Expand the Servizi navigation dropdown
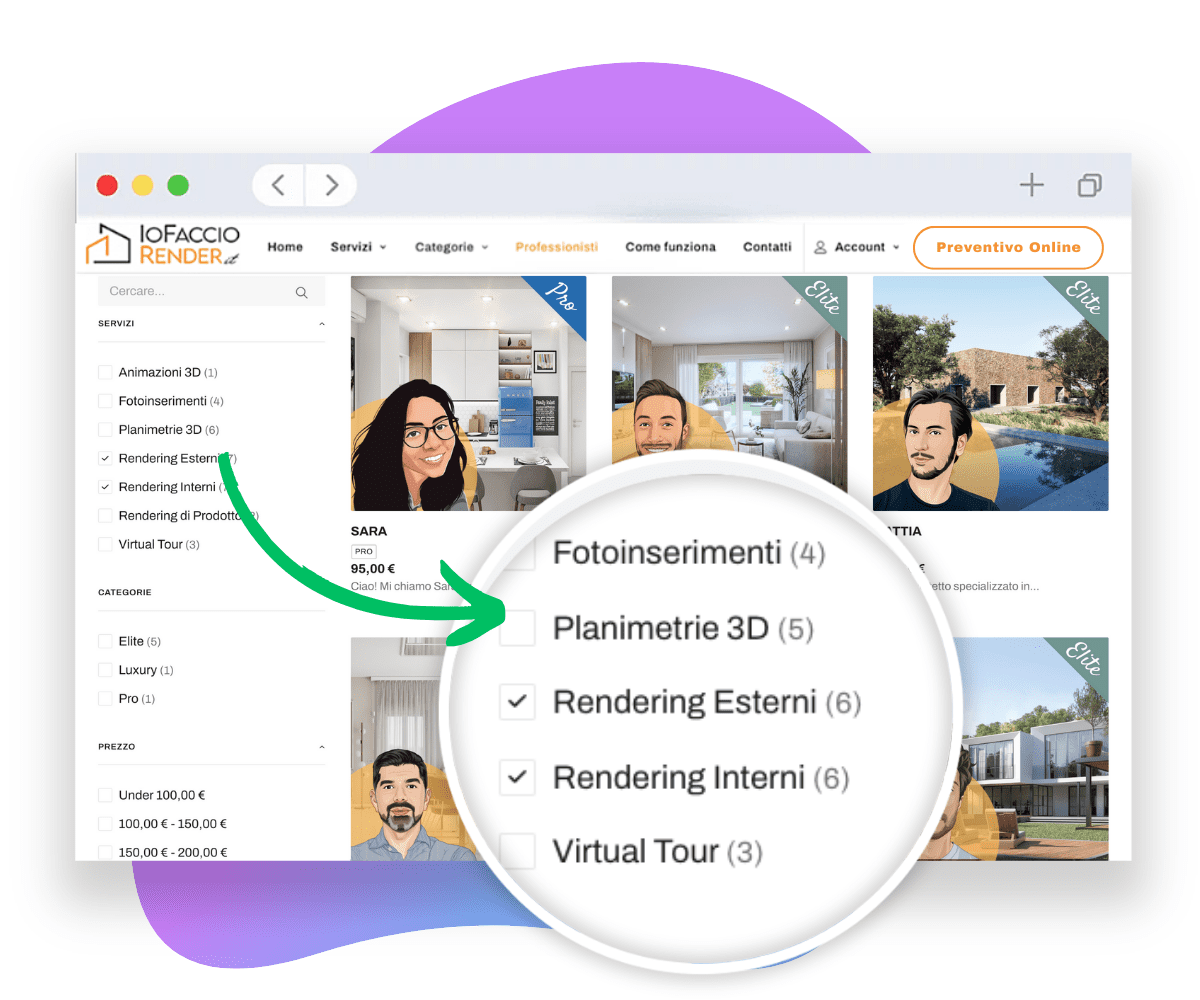1200x1000 pixels. 358,247
